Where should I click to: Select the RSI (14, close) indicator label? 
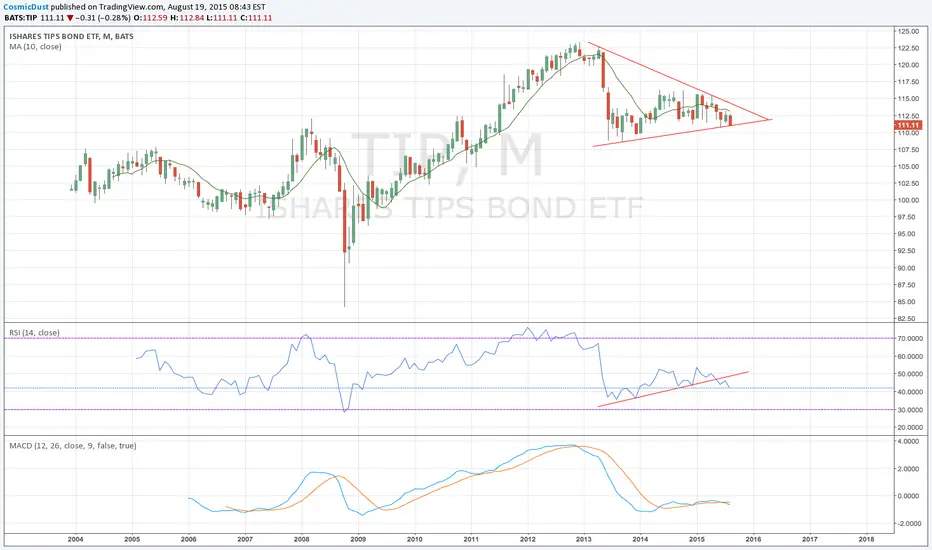click(x=34, y=332)
